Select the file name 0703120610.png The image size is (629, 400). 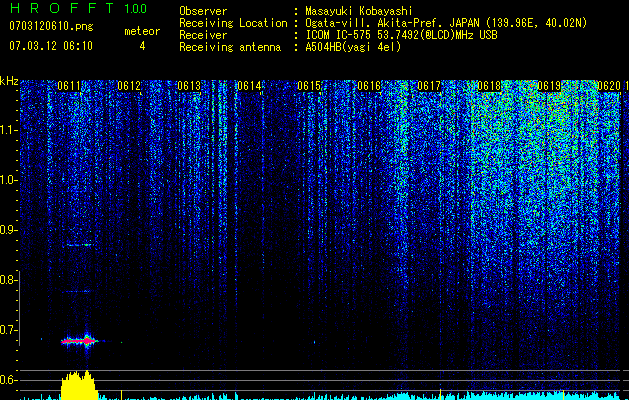coord(51,27)
